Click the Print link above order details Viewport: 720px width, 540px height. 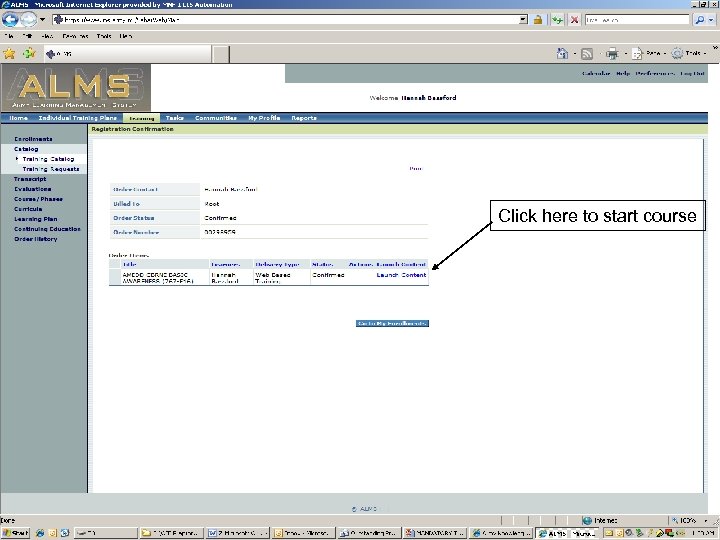click(416, 169)
